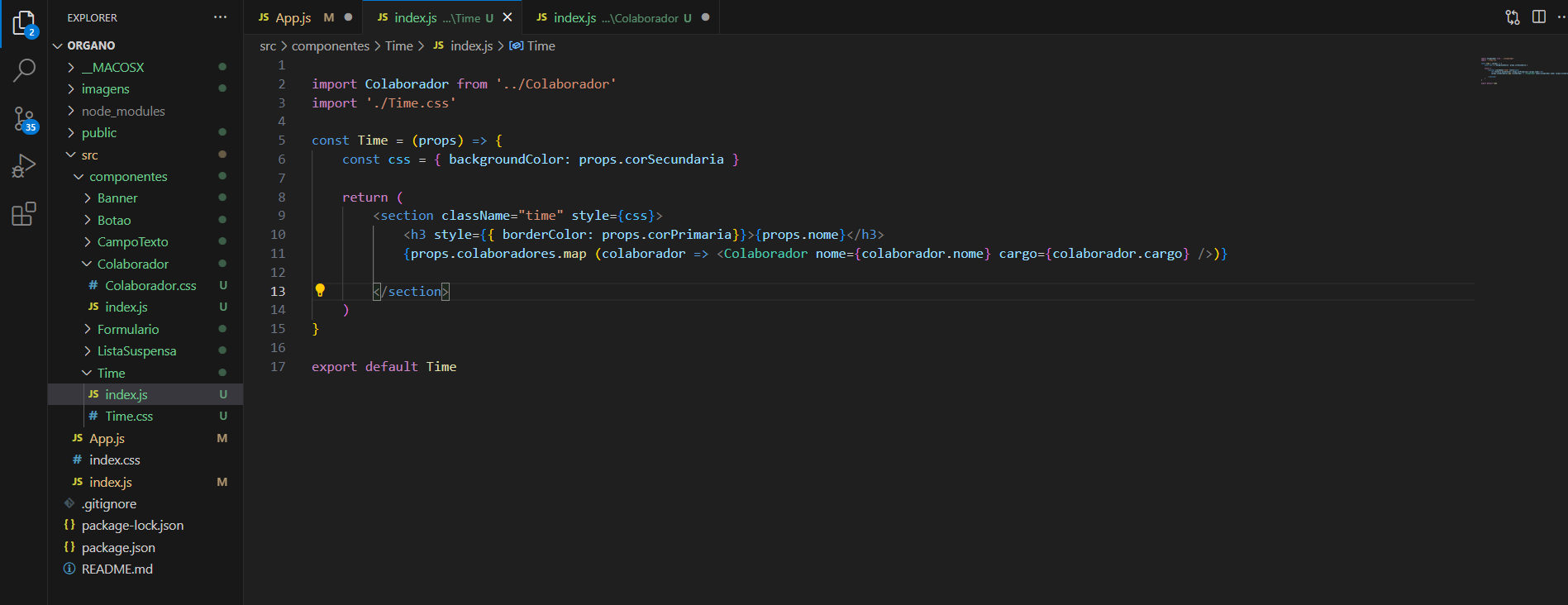Open the Explorer view in activity bar
1568x605 pixels.
[24, 24]
